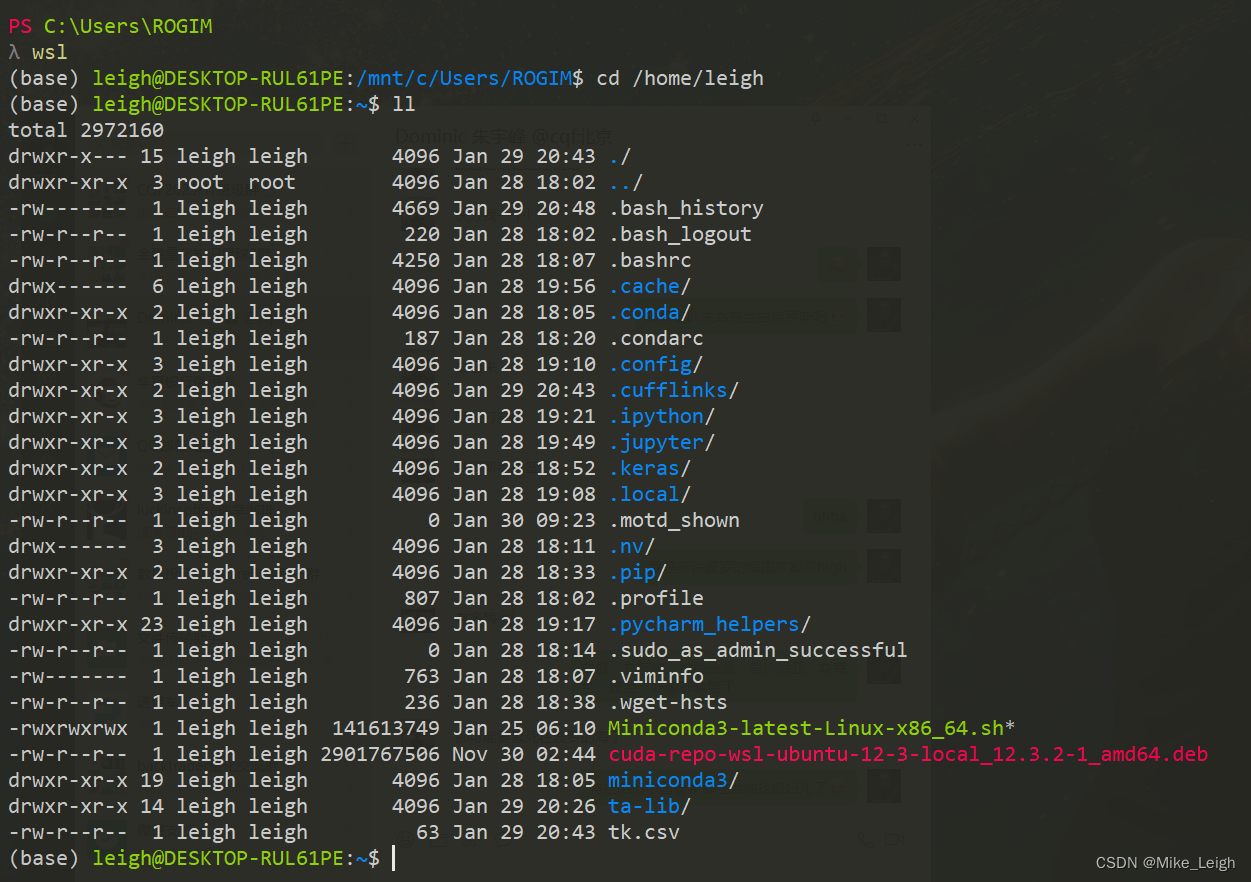Open the .jupyter directory in the listing
Image resolution: width=1251 pixels, height=882 pixels.
click(662, 441)
